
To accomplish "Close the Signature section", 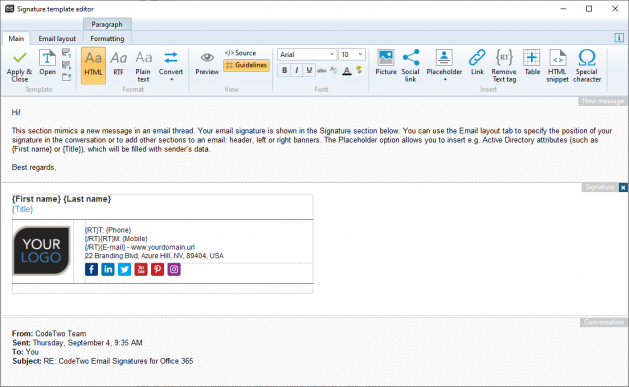I will click(623, 187).
